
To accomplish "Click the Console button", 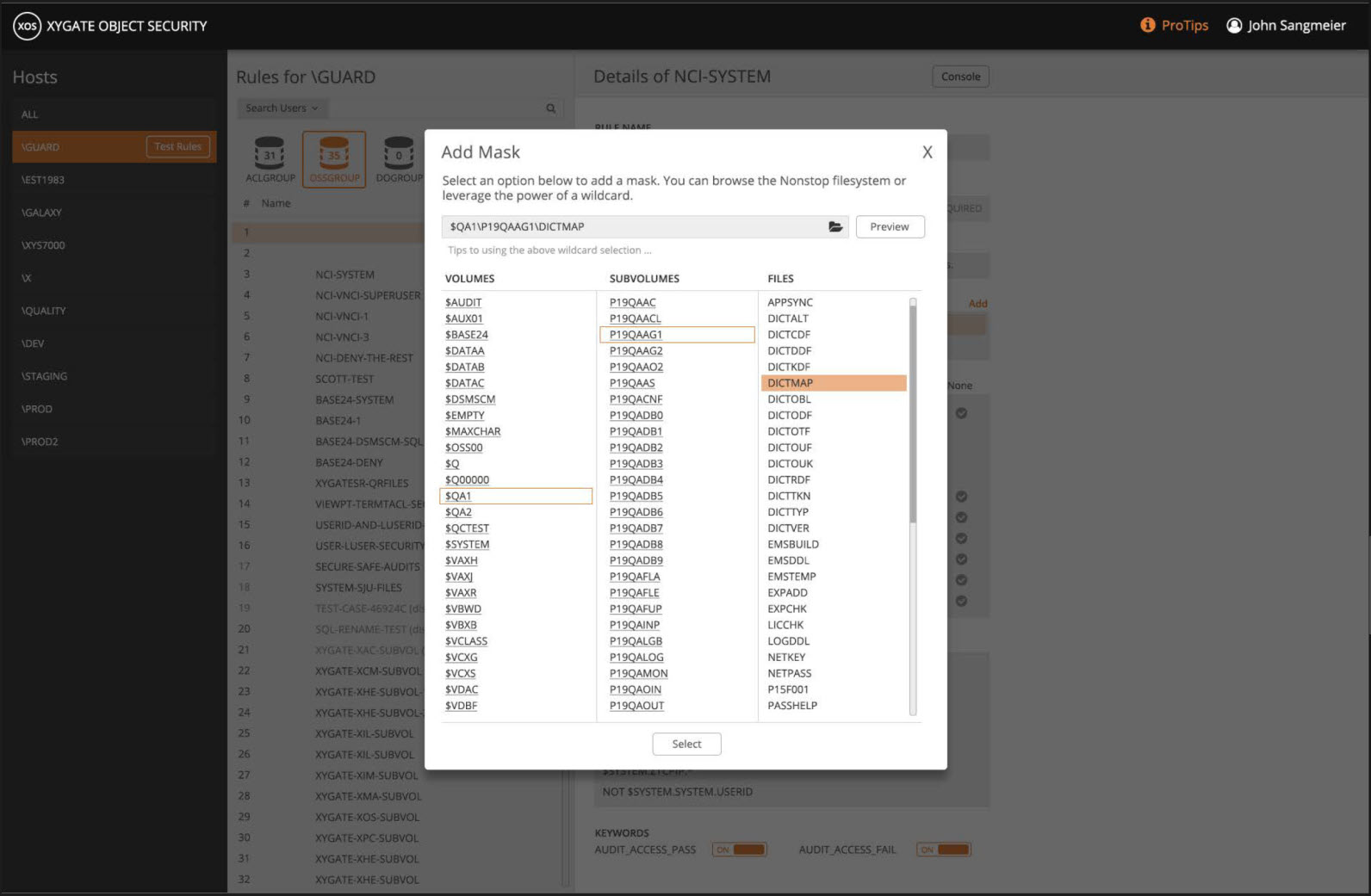I will [x=960, y=77].
